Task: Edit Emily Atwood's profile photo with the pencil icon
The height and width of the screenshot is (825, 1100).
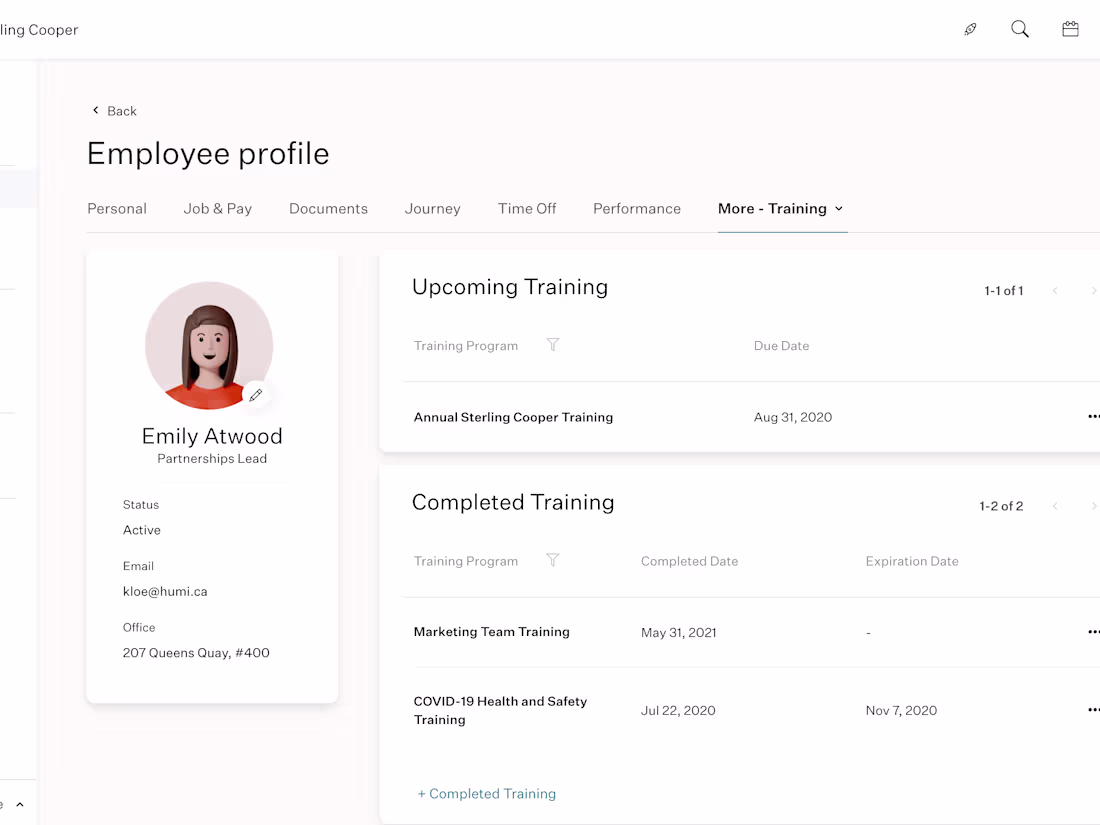Action: (x=256, y=395)
